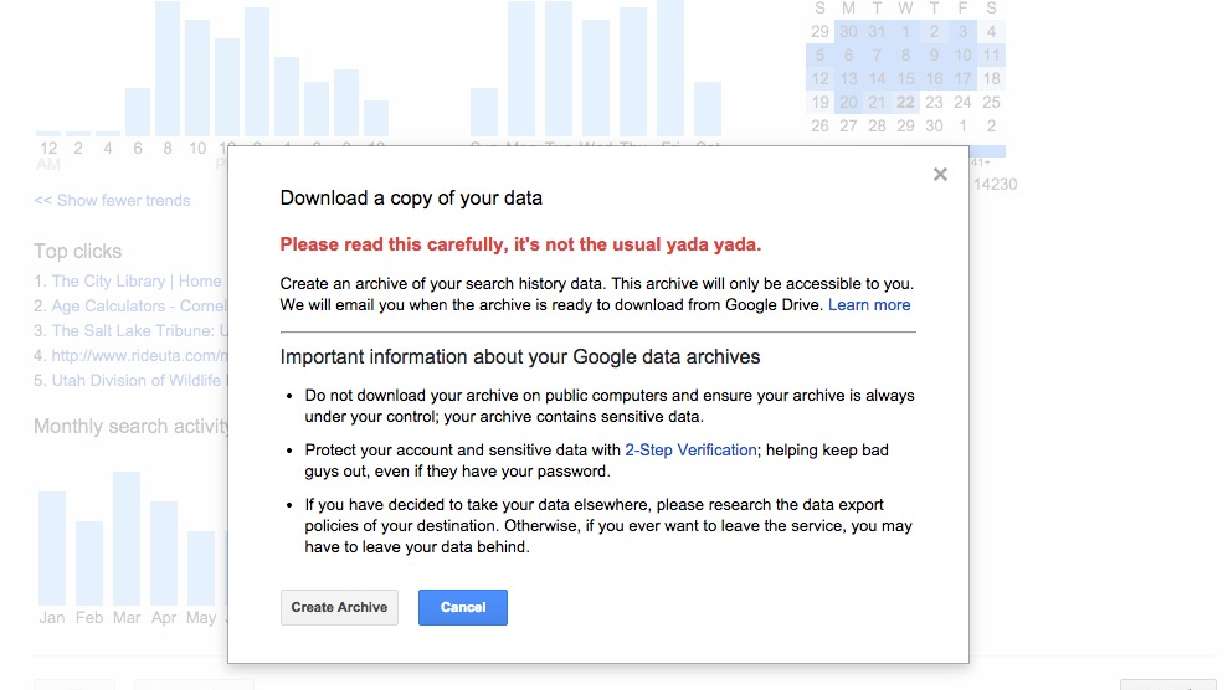The width and height of the screenshot is (1228, 690).
Task: Select the first Sunday, day 29
Action: click(x=820, y=31)
